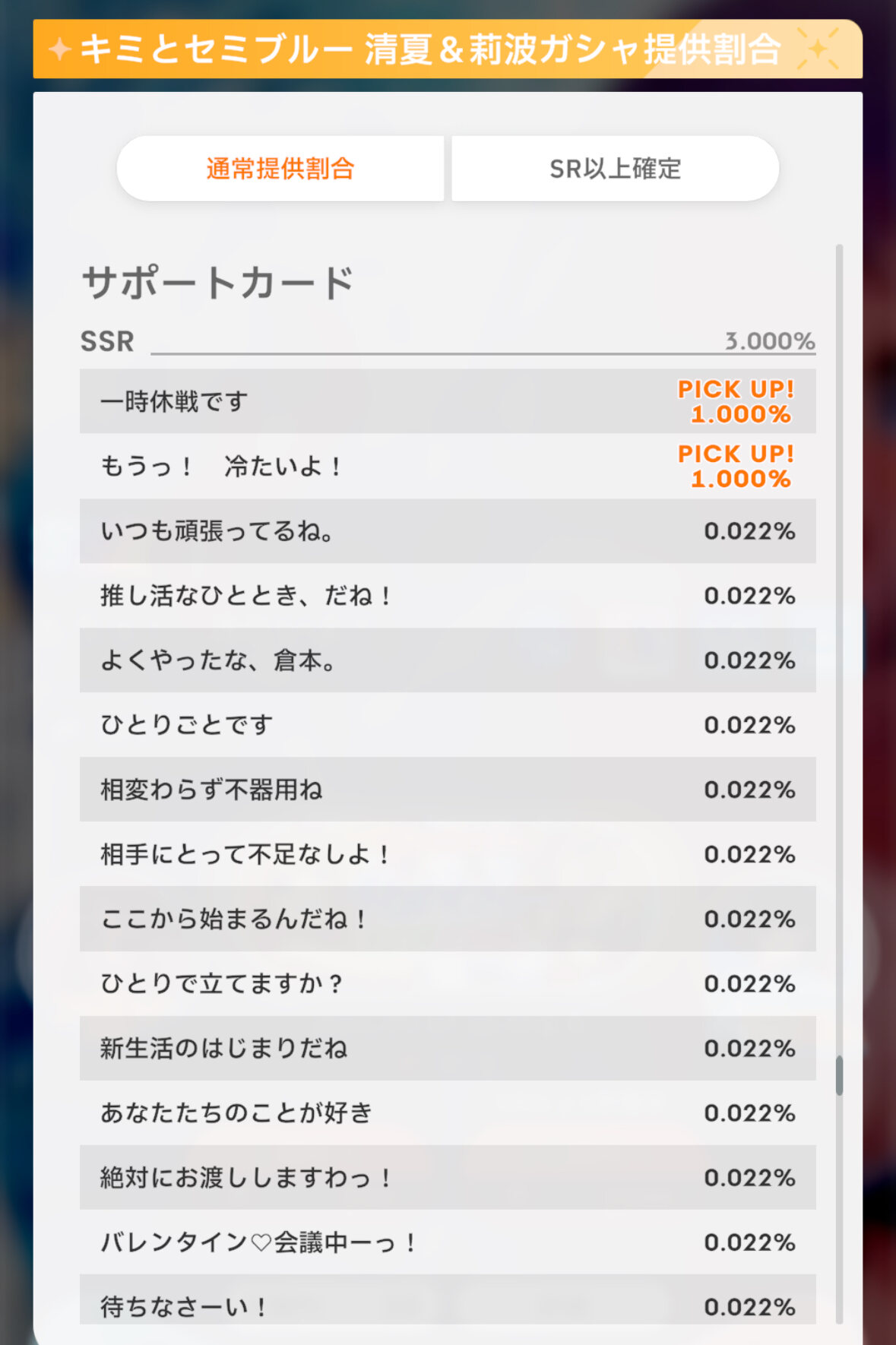The width and height of the screenshot is (896, 1345).
Task: Click the 絶対にお渡ししますわっ！ entry
Action: (448, 1177)
